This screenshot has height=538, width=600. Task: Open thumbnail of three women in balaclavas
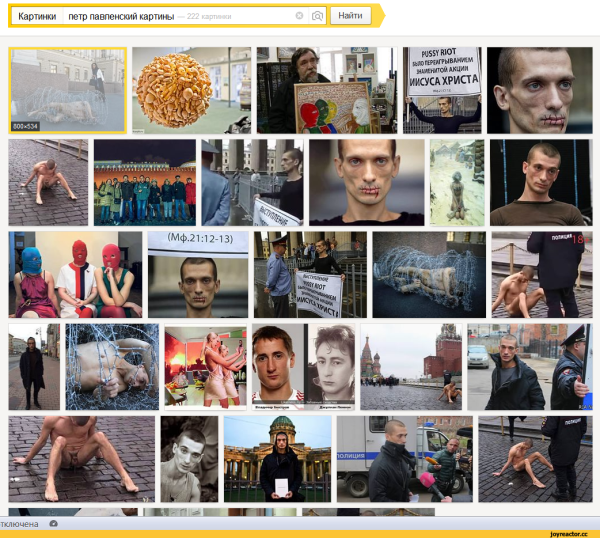click(x=75, y=274)
